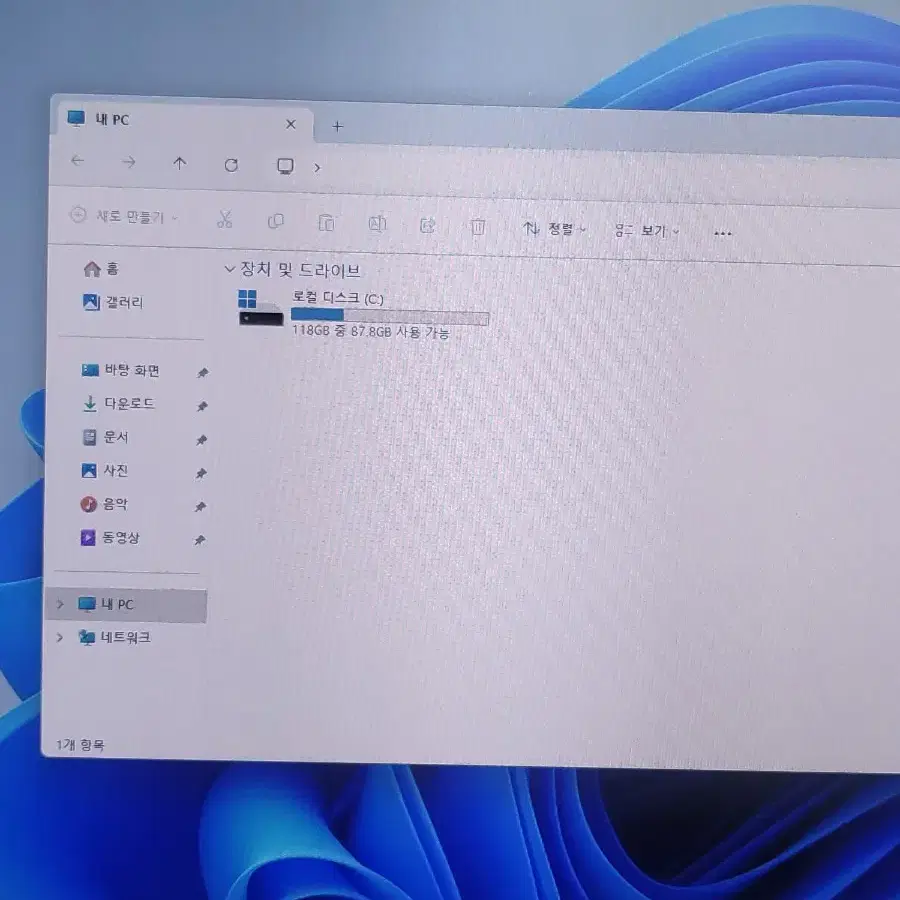Click the 1개 항목 status bar text

point(80,745)
